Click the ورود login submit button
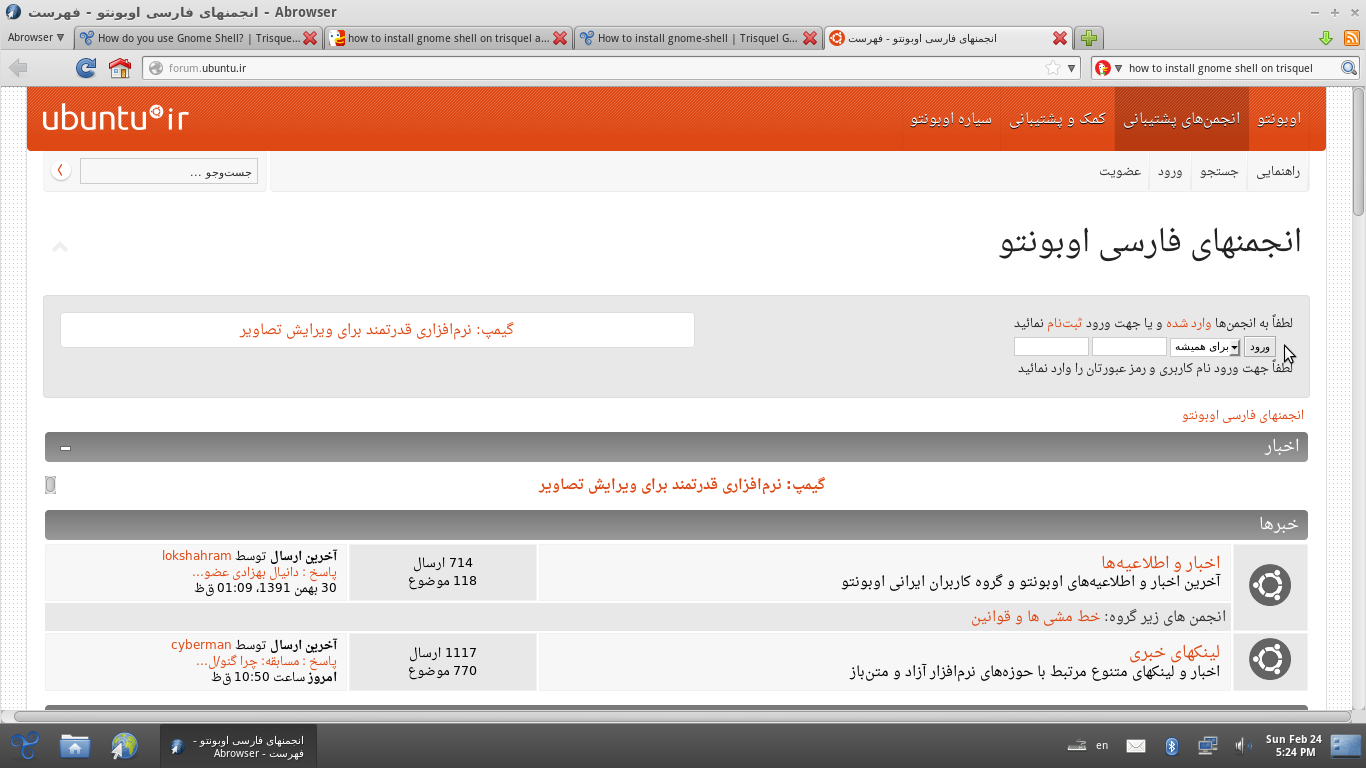The image size is (1366, 768). pos(1260,347)
